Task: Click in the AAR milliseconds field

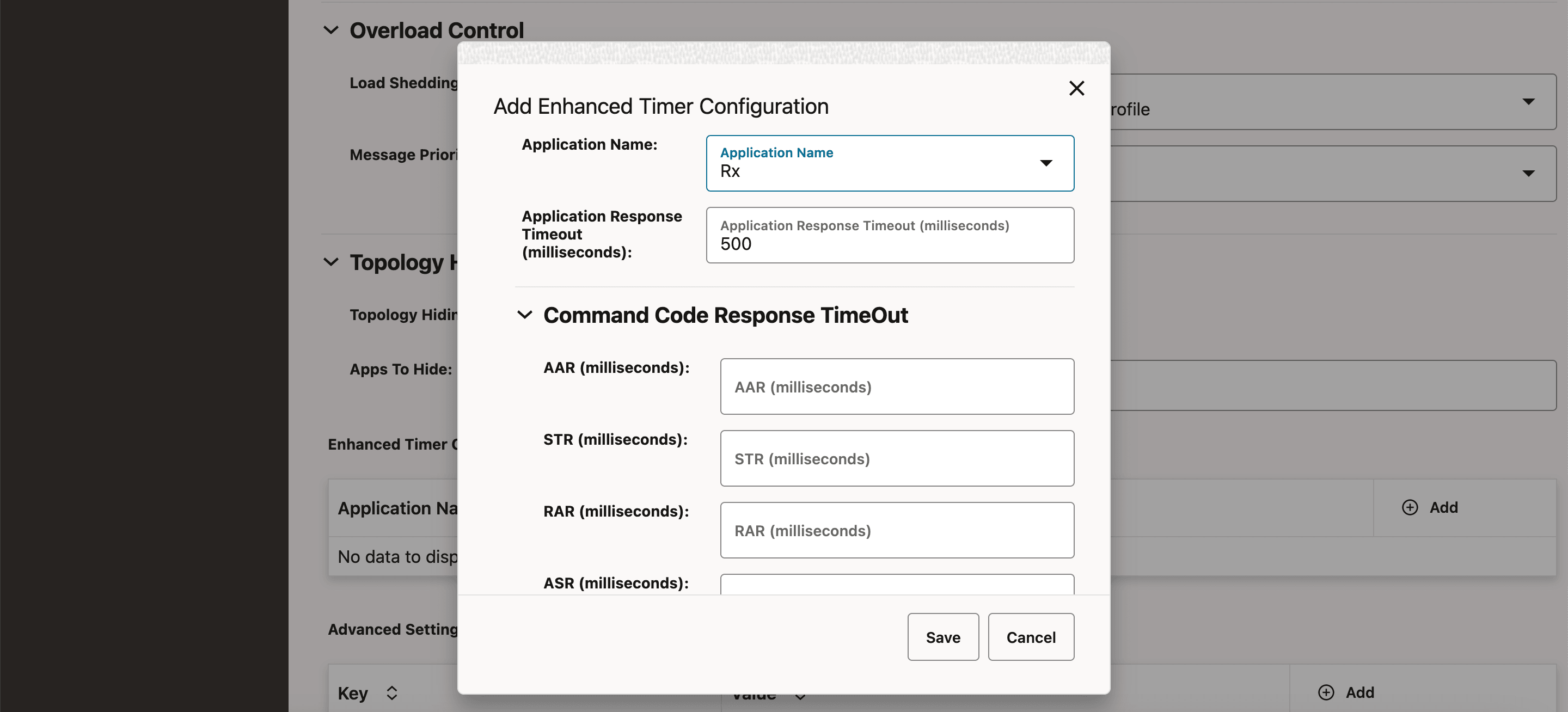Action: (896, 386)
